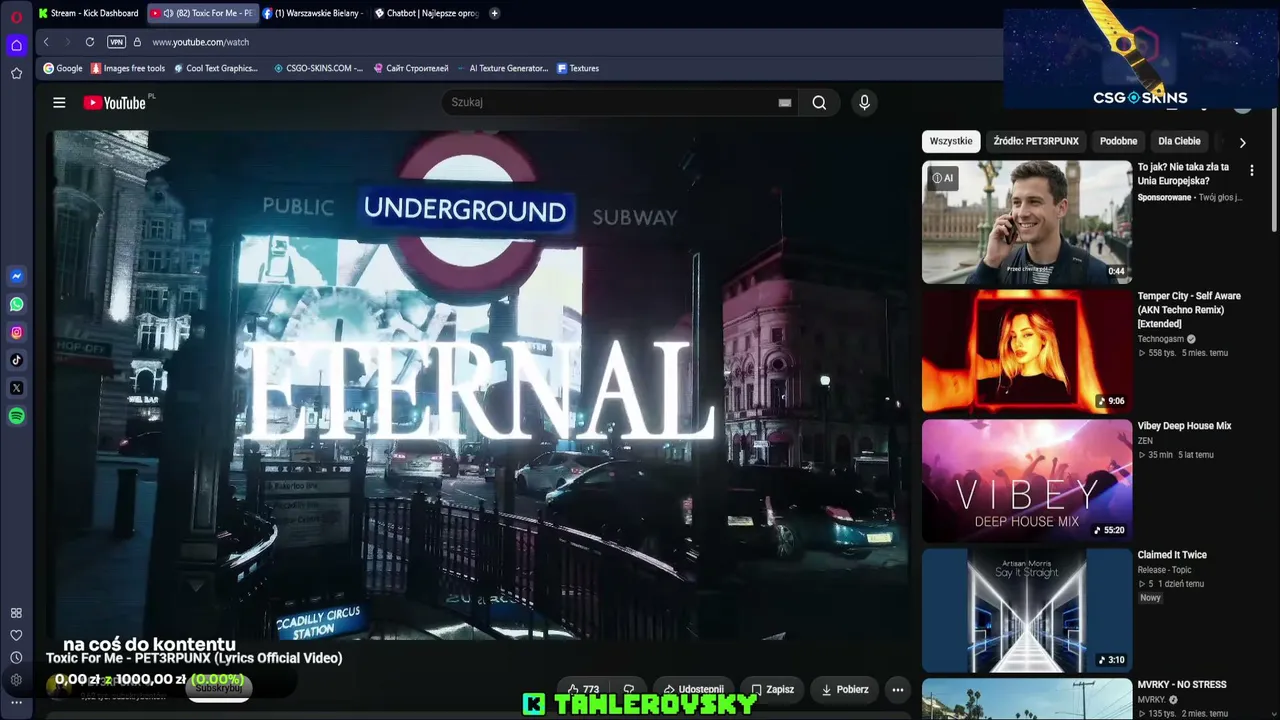This screenshot has width=1280, height=720.
Task: Open the sidebar three-dot more menu
Action: tap(16, 702)
